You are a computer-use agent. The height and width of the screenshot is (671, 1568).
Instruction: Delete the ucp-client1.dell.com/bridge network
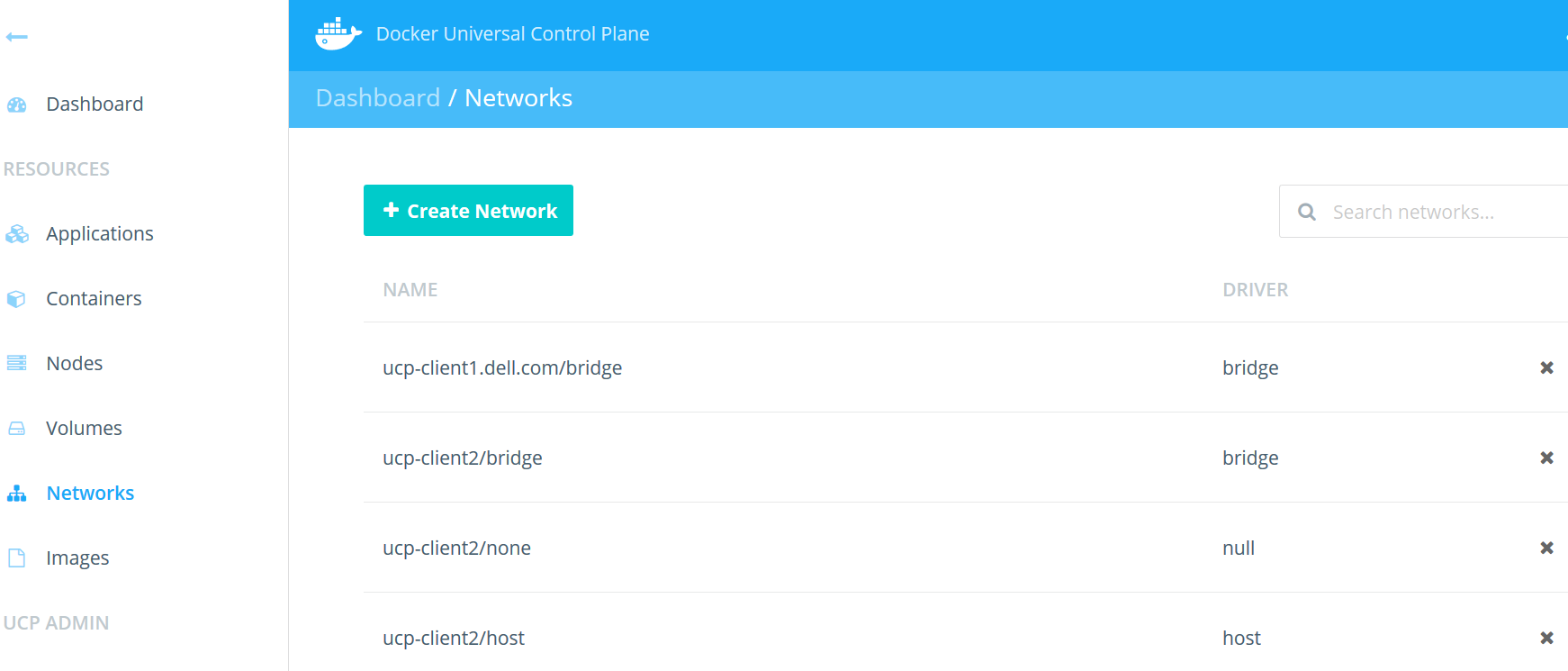(1546, 367)
